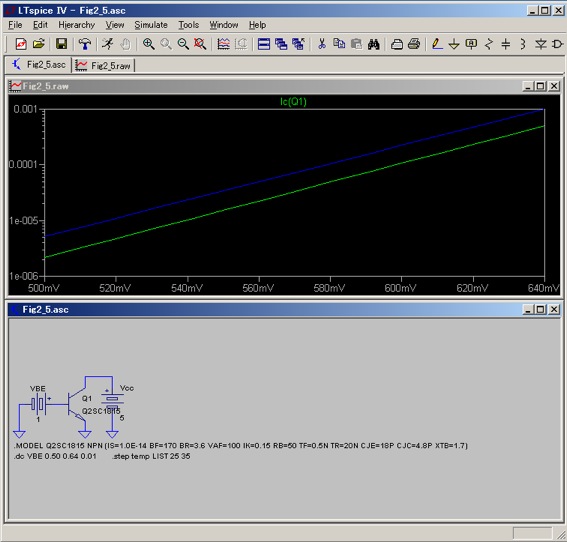Halt the simulation with the hand icon
The height and width of the screenshot is (542, 567).
pos(125,44)
